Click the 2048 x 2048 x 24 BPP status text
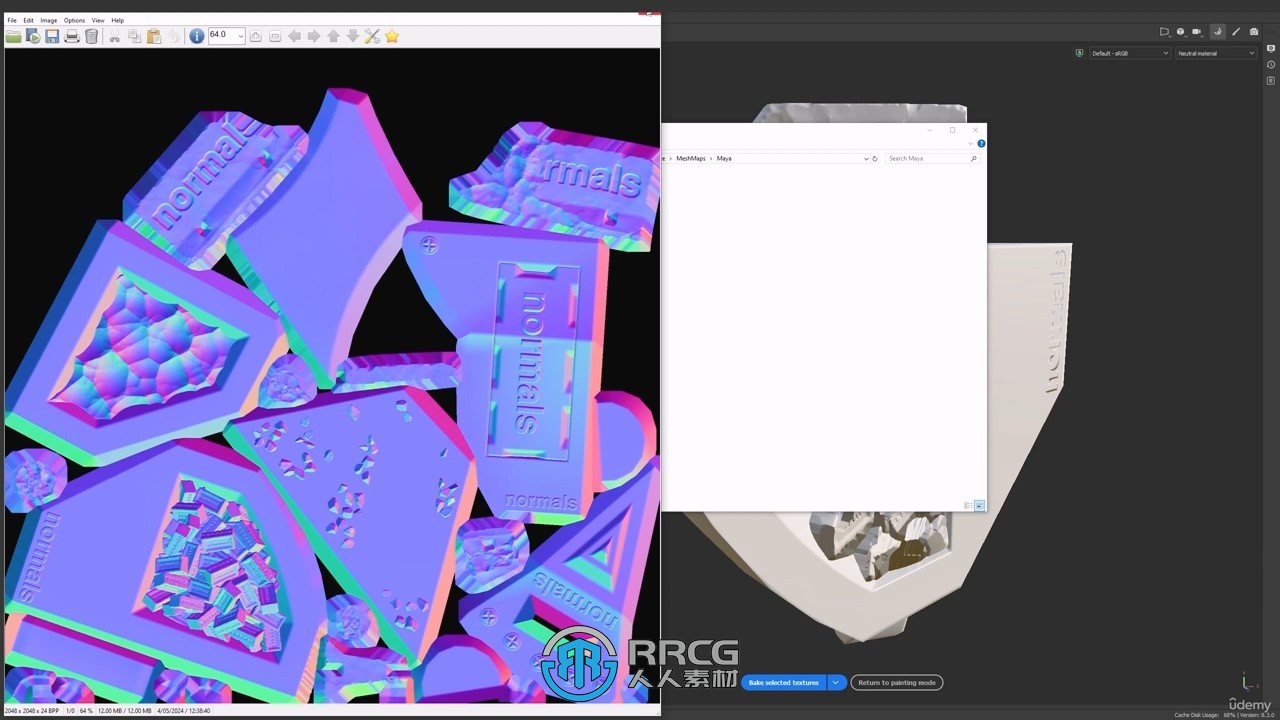Viewport: 1280px width, 720px height. [x=32, y=711]
